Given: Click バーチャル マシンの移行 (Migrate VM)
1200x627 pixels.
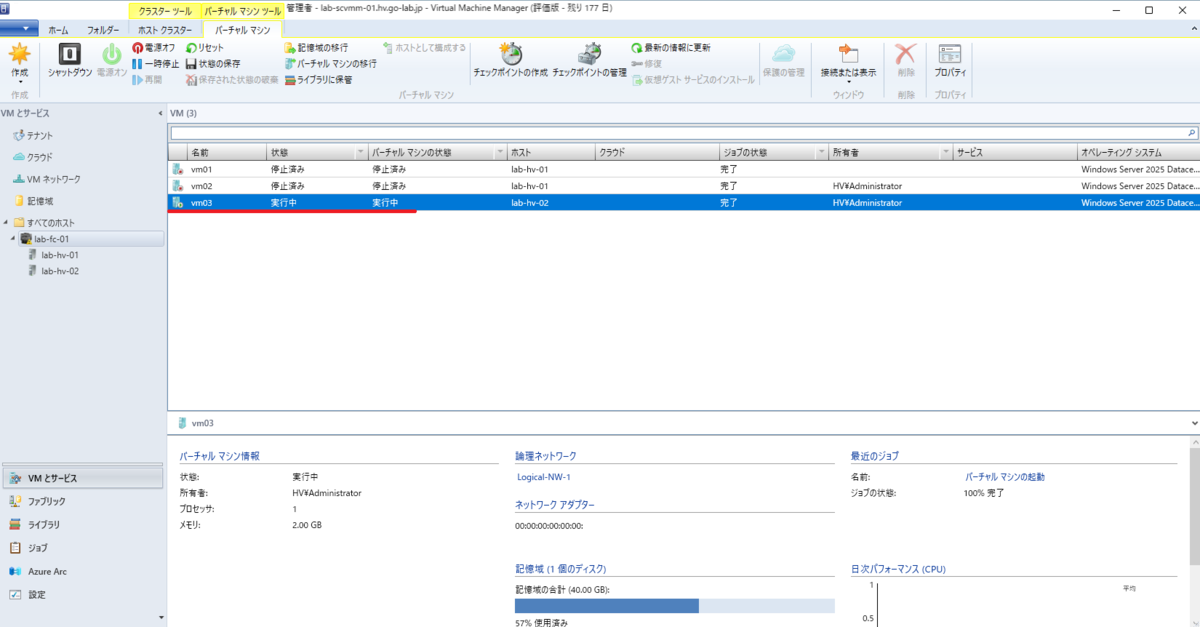Looking at the screenshot, I should [x=330, y=64].
